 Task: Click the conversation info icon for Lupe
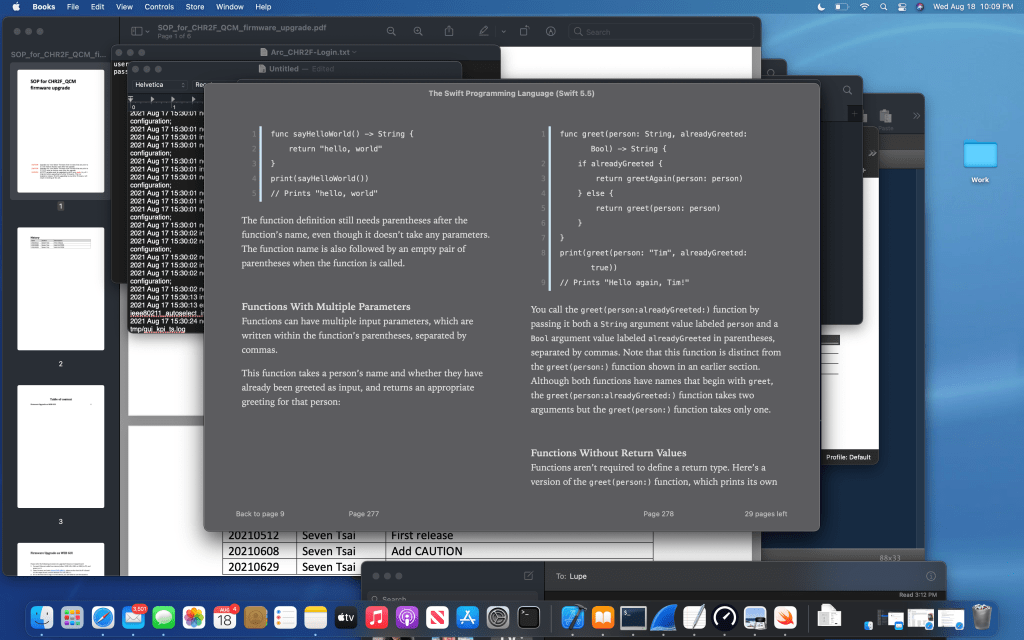tap(931, 576)
